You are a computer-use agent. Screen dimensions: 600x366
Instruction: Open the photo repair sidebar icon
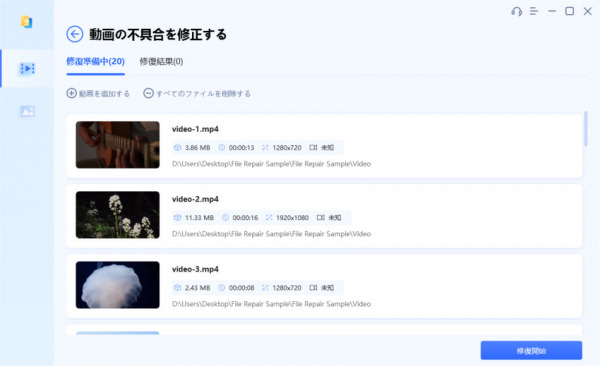(x=27, y=111)
